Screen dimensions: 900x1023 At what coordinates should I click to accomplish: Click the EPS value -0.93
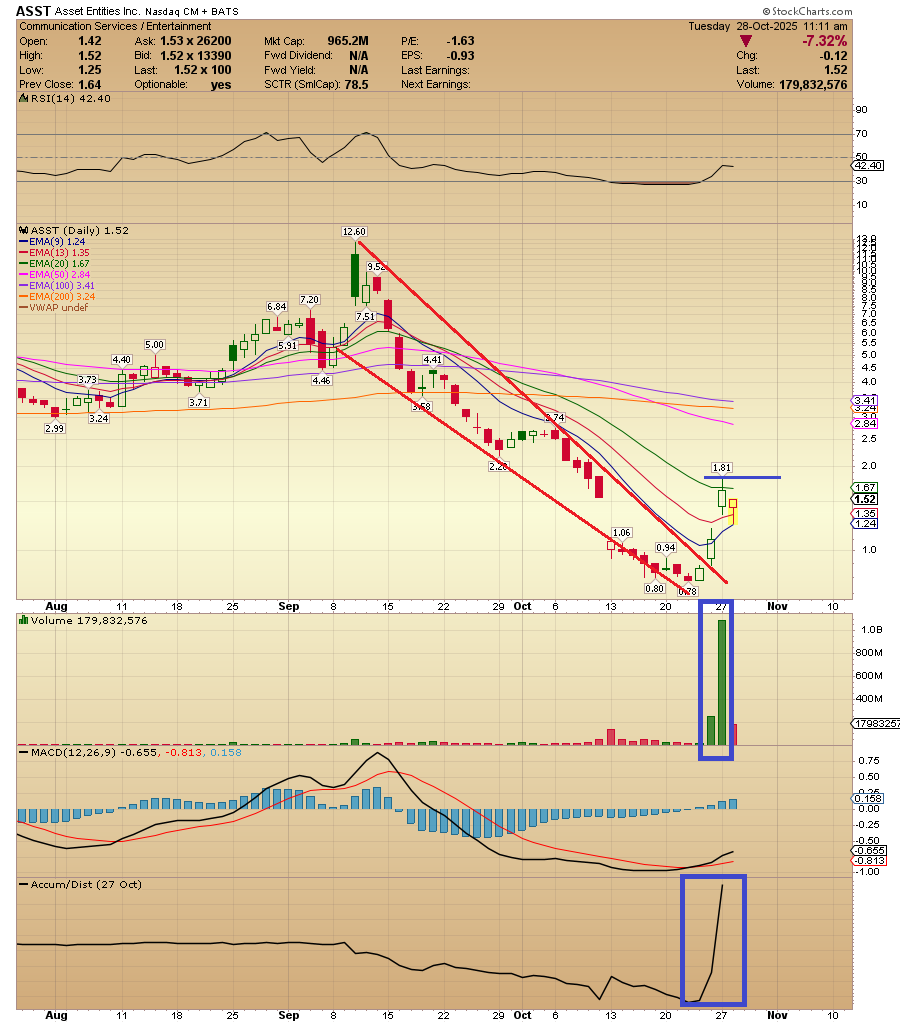(460, 55)
